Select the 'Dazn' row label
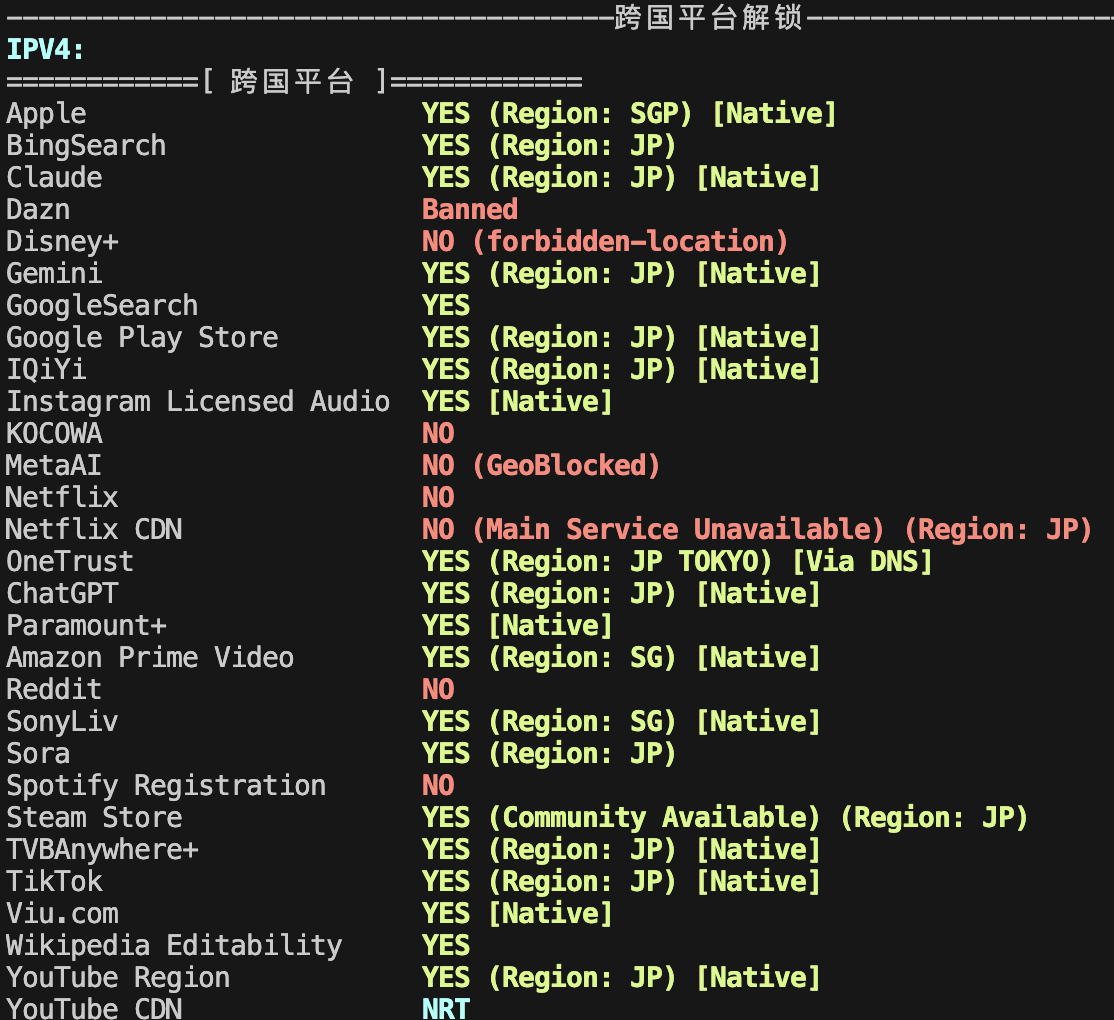The height and width of the screenshot is (1020, 1114). click(38, 210)
